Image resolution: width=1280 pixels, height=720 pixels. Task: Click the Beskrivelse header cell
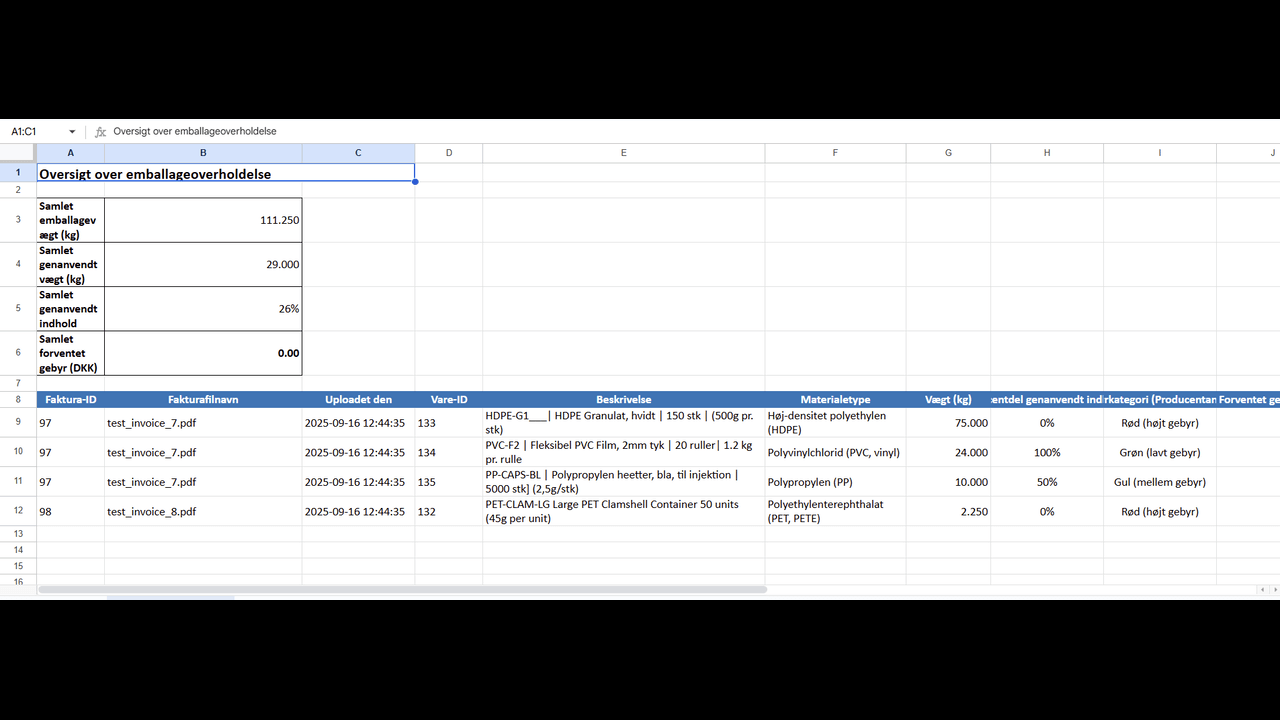click(623, 400)
